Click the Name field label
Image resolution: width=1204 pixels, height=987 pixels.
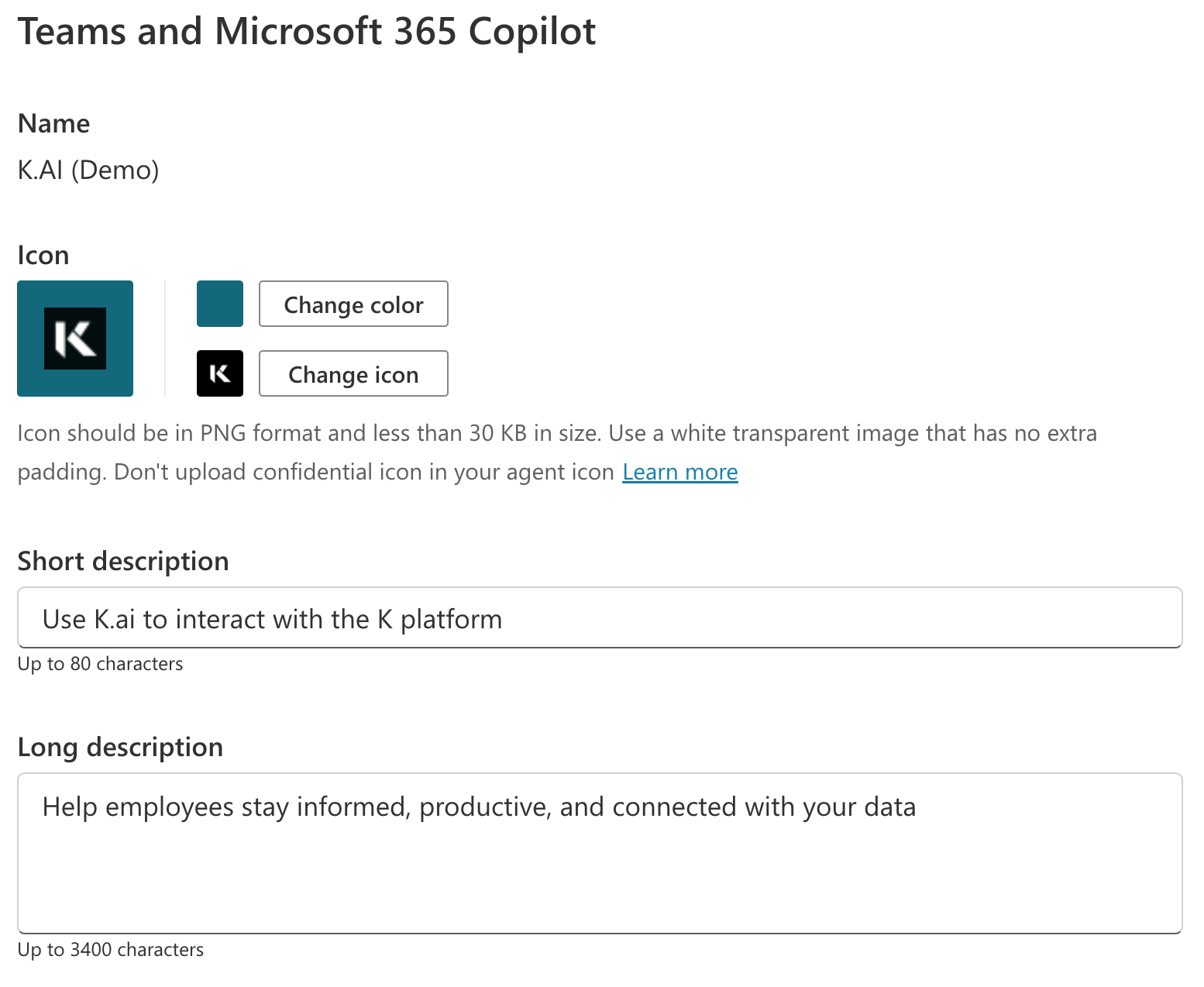click(x=53, y=123)
